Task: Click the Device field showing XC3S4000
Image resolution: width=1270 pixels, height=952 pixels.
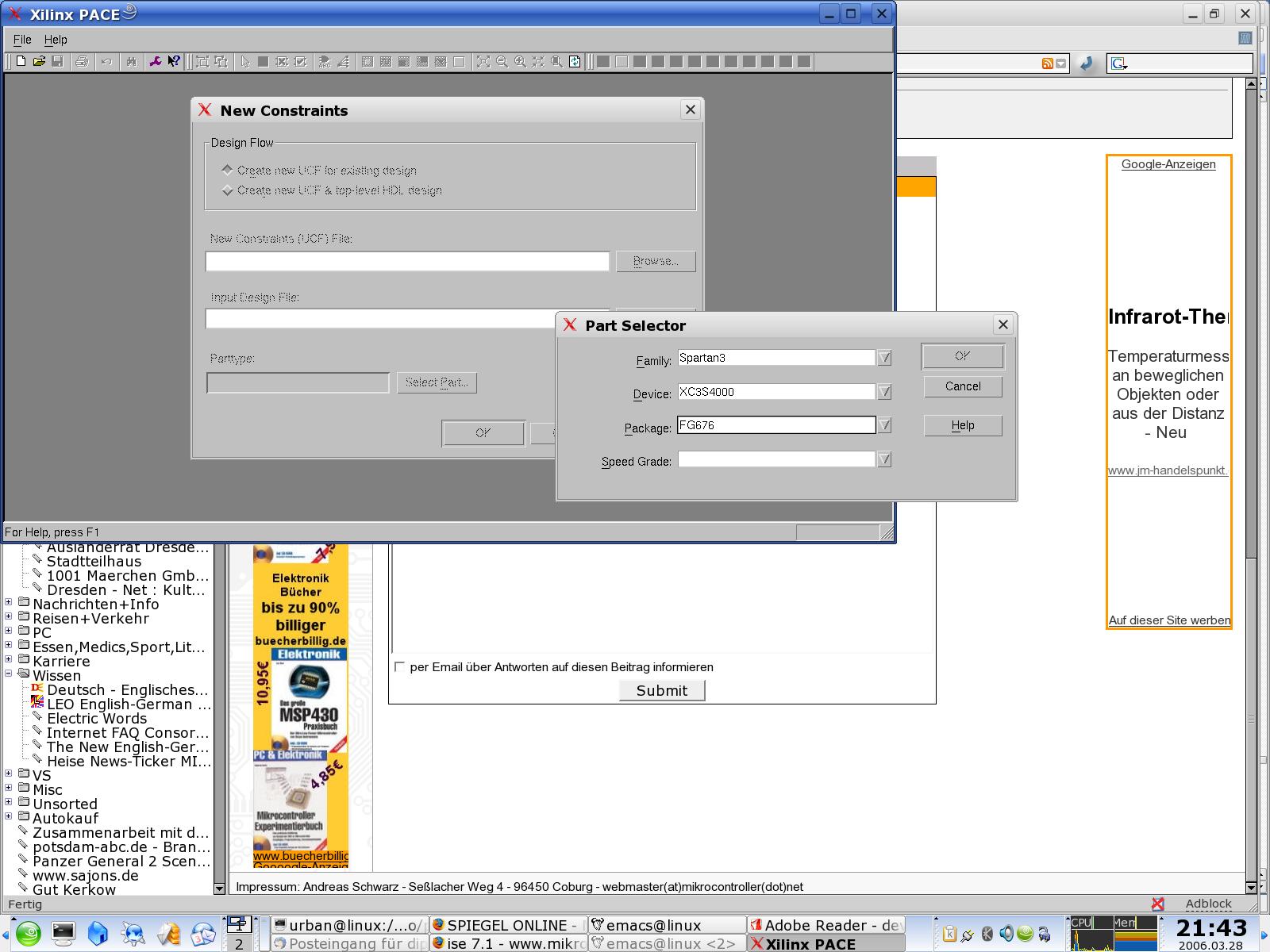Action: [776, 392]
